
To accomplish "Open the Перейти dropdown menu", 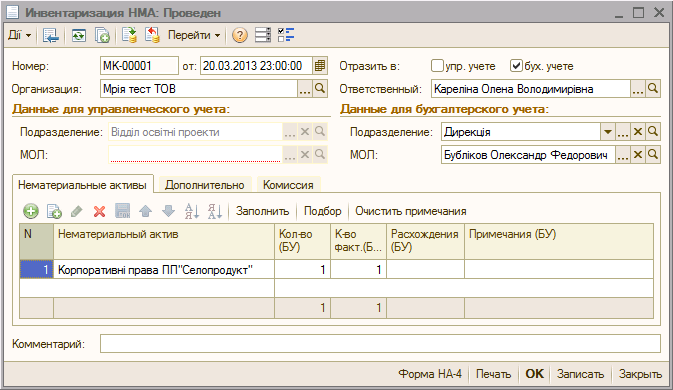I will pos(194,35).
